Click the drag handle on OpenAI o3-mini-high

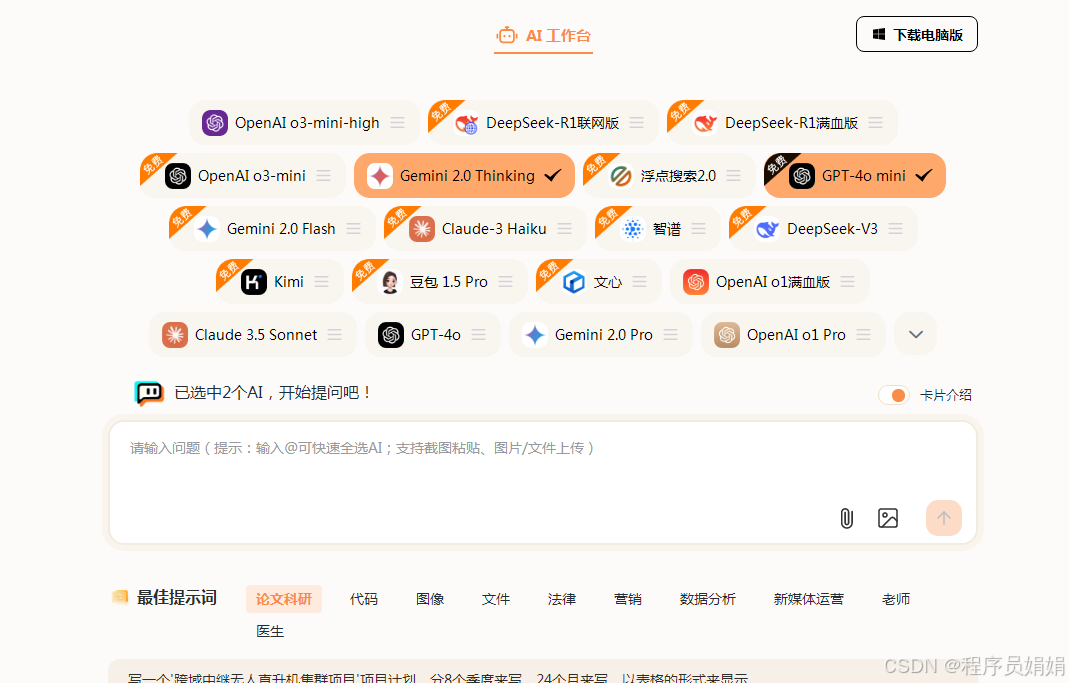tap(397, 123)
